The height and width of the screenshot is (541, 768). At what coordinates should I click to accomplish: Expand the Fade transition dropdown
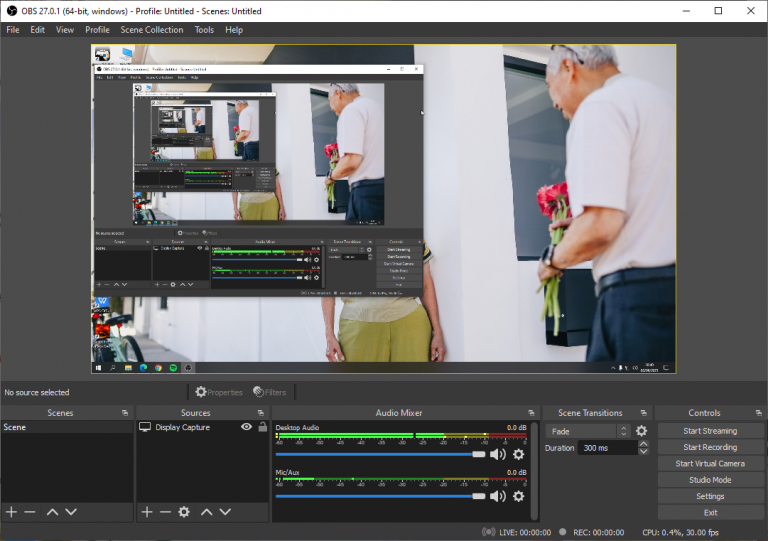(x=624, y=431)
